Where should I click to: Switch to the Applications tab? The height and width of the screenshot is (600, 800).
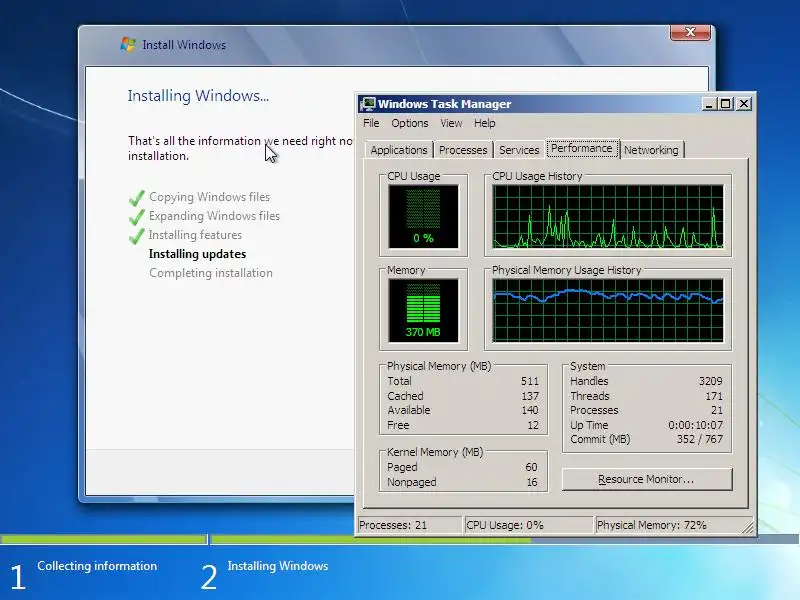[399, 150]
